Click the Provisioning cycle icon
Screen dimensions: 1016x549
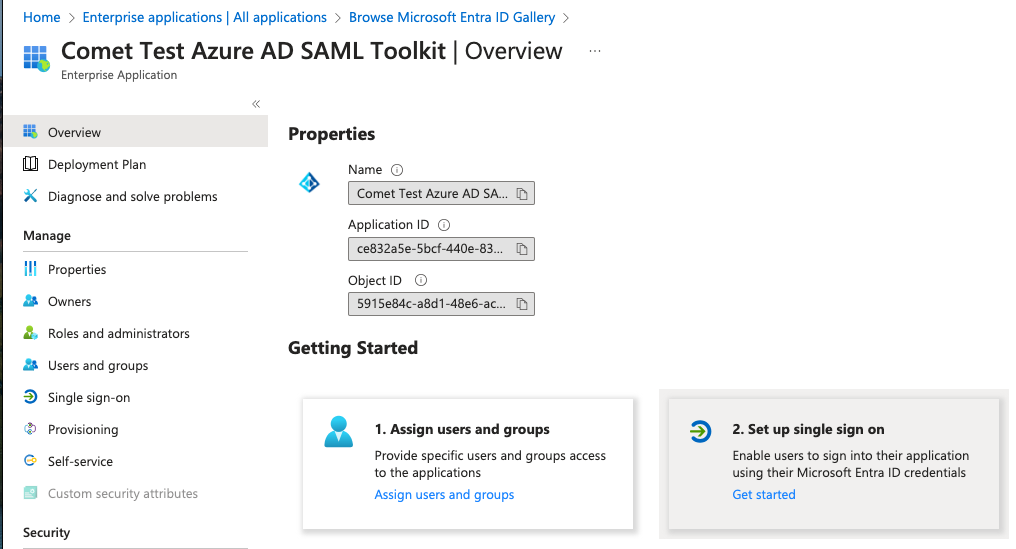(x=30, y=428)
